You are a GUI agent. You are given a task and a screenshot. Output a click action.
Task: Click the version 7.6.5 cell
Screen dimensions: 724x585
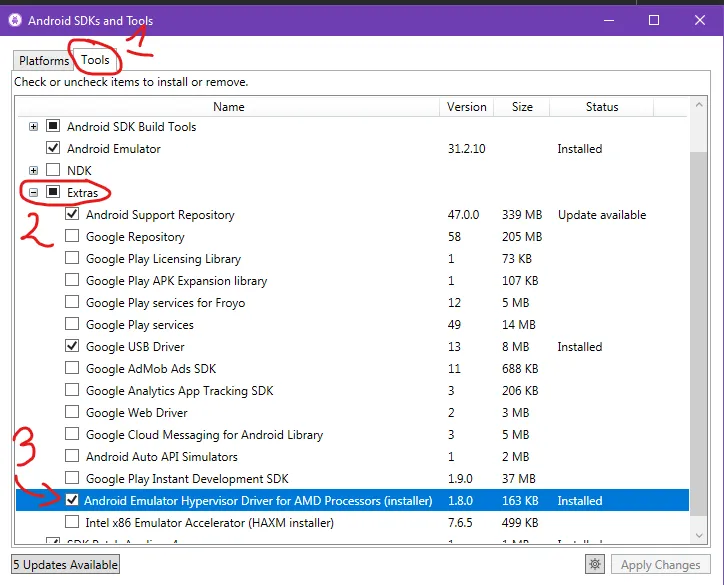[x=460, y=523]
